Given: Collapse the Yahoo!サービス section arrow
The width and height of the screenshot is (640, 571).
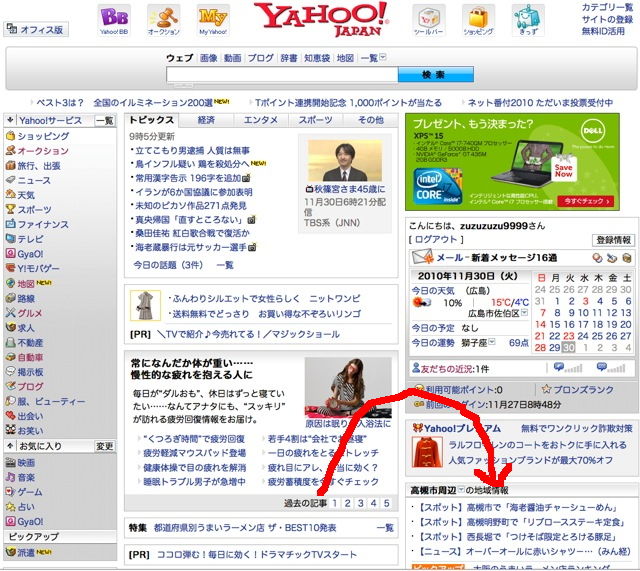Looking at the screenshot, I should (x=10, y=120).
